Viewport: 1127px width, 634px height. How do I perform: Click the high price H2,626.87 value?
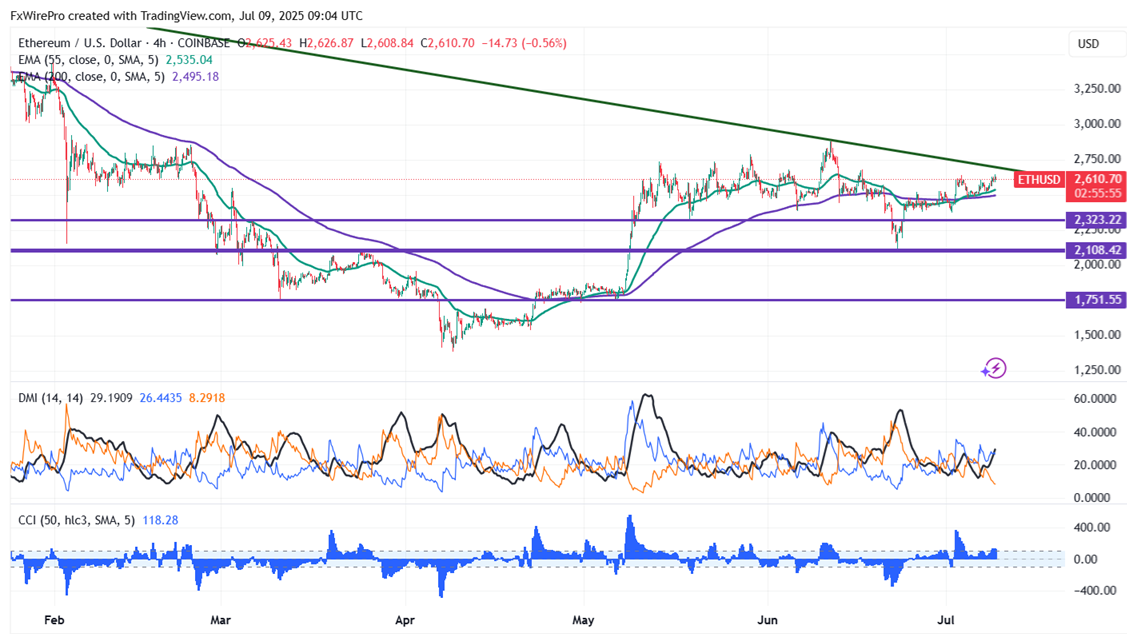pos(326,43)
